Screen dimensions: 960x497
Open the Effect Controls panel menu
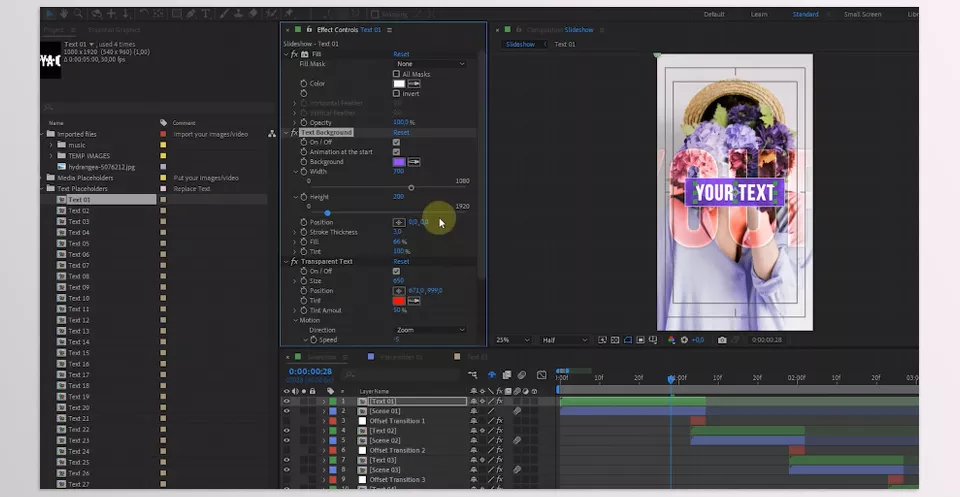389,29
